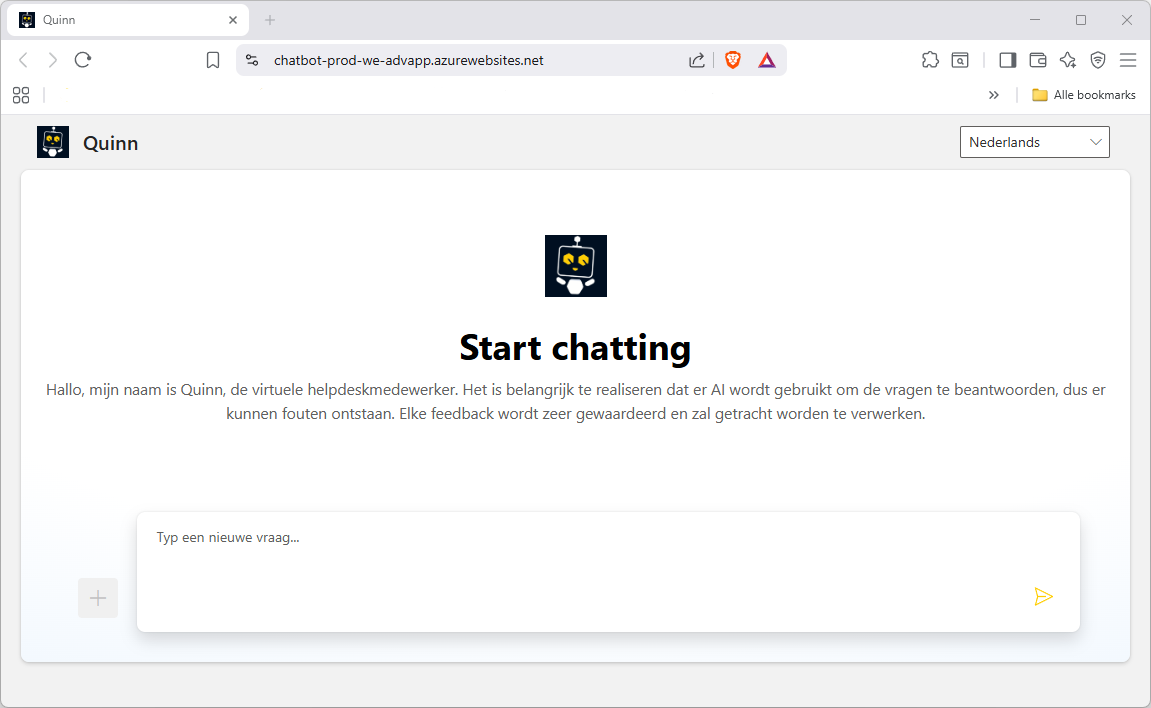Open Leo AI sparkle icon
Viewport: 1151px width, 708px height.
(1068, 60)
